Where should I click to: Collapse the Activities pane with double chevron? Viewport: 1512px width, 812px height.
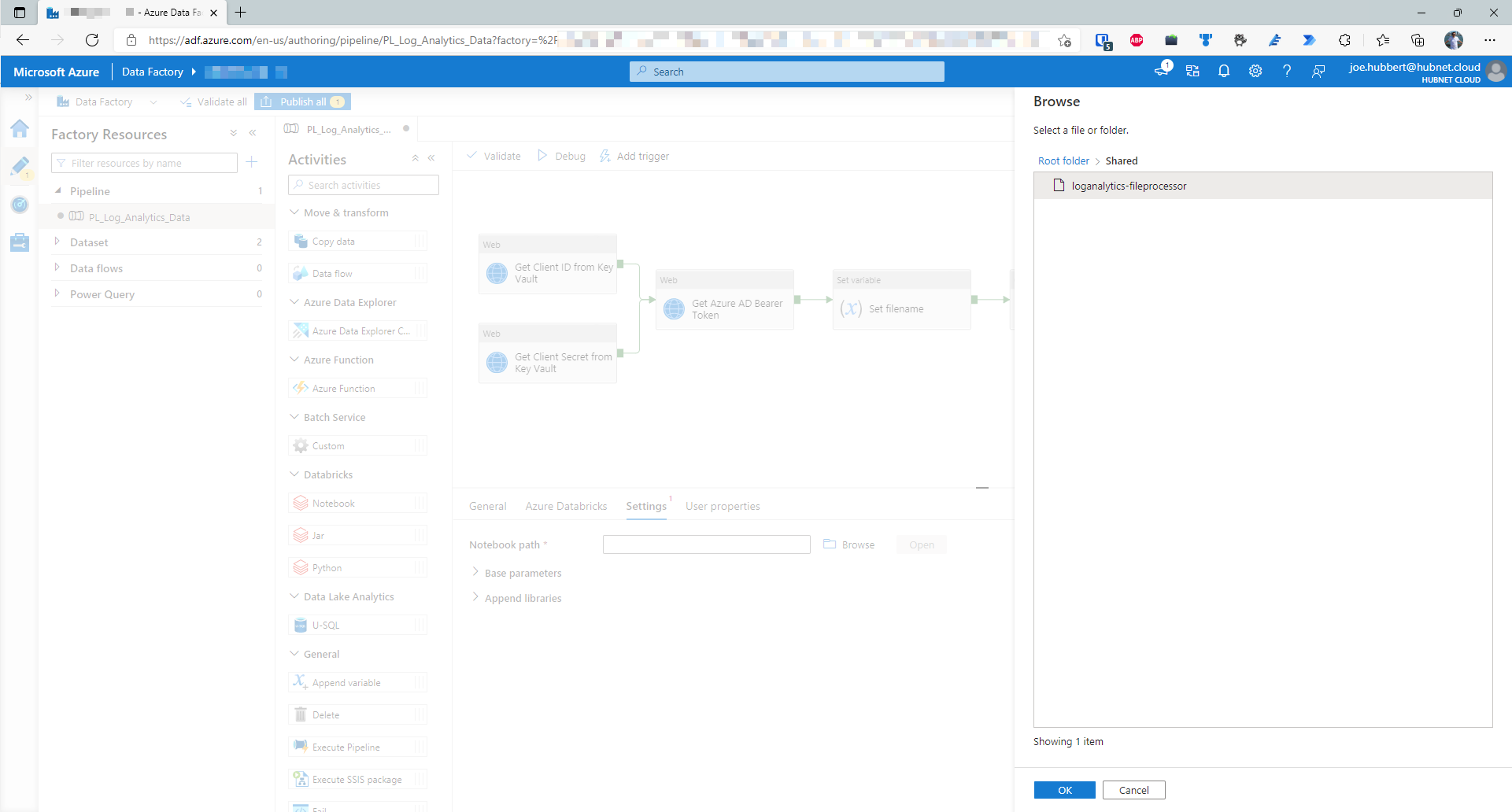tap(431, 158)
